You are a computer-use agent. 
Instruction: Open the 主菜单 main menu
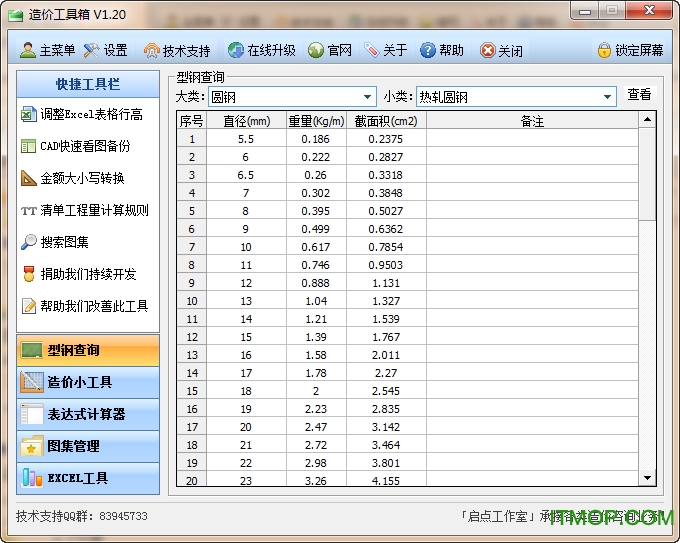click(47, 50)
